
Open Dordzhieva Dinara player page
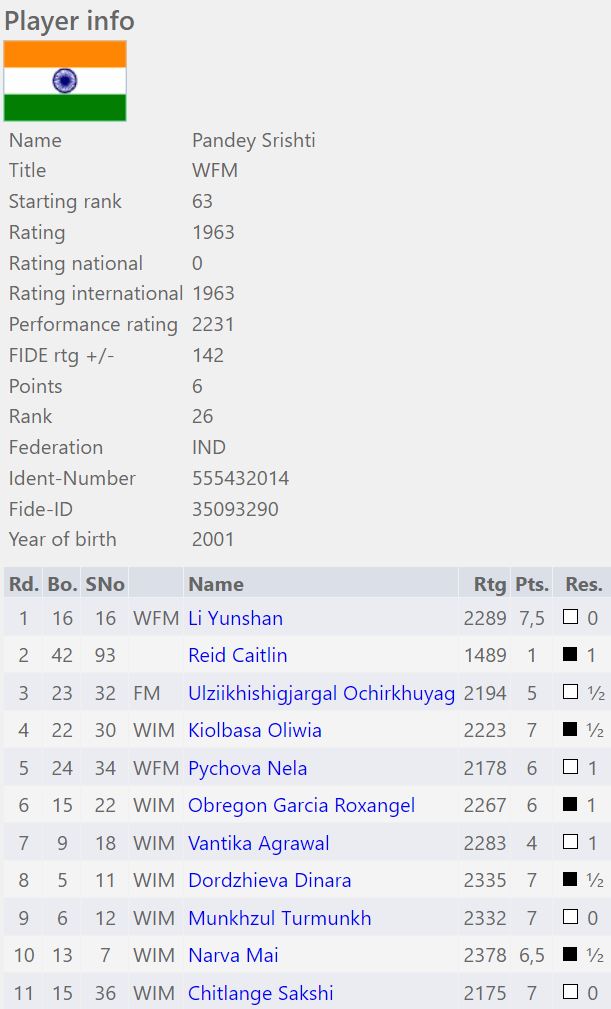pyautogui.click(x=269, y=881)
